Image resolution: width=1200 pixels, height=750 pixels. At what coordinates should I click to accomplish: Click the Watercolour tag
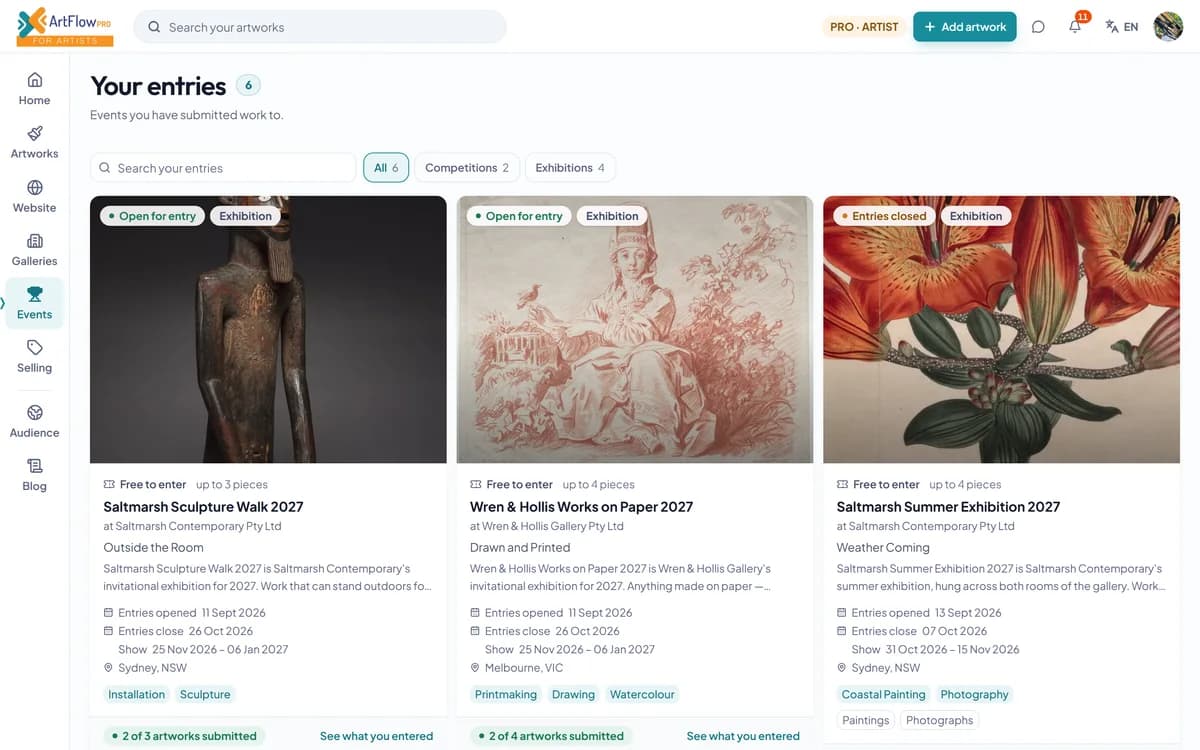[x=642, y=695]
